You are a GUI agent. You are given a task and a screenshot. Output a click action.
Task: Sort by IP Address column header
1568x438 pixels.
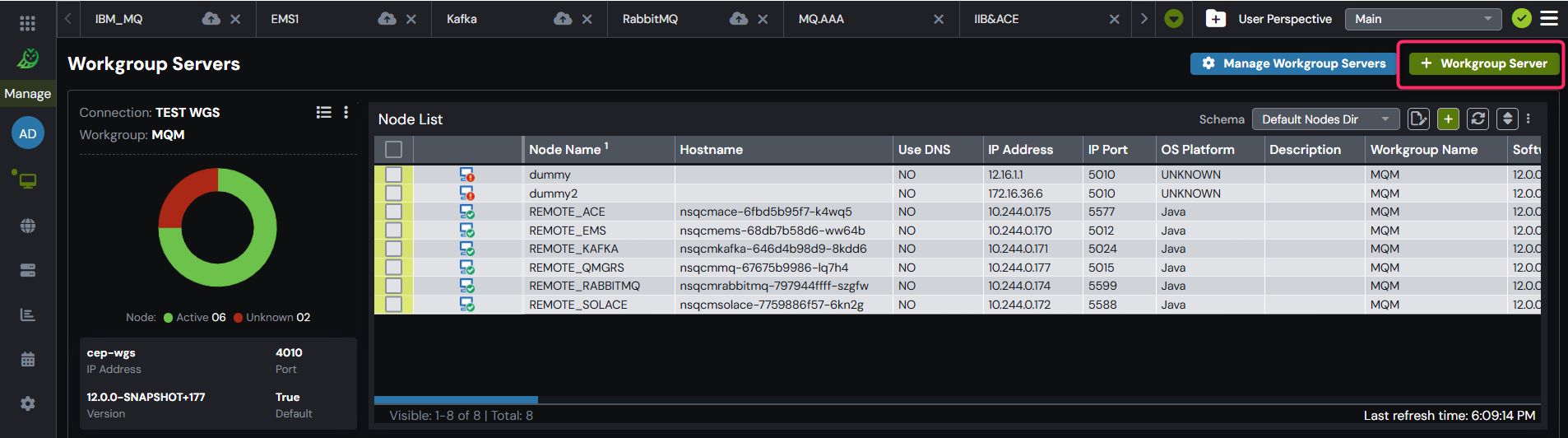1032,149
